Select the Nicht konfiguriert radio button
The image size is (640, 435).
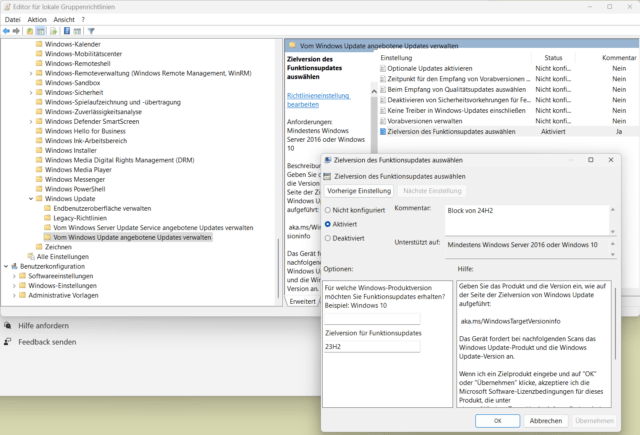(x=330, y=210)
